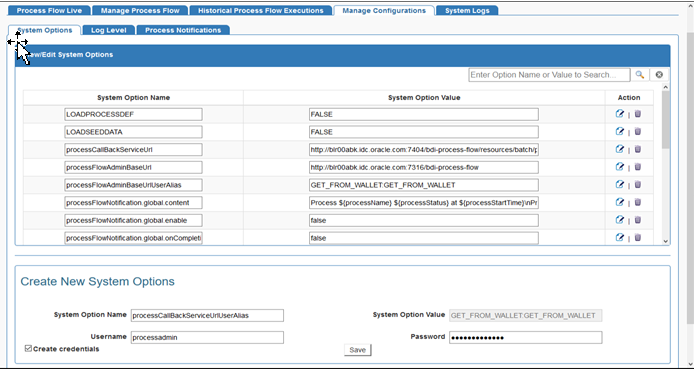Edit the processCallBackServiceUrl row

coord(620,149)
